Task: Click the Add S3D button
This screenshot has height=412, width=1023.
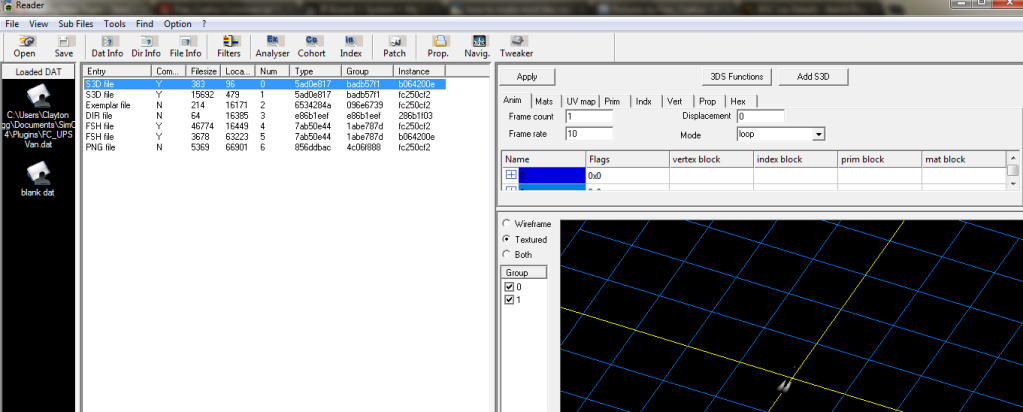Action: (813, 76)
